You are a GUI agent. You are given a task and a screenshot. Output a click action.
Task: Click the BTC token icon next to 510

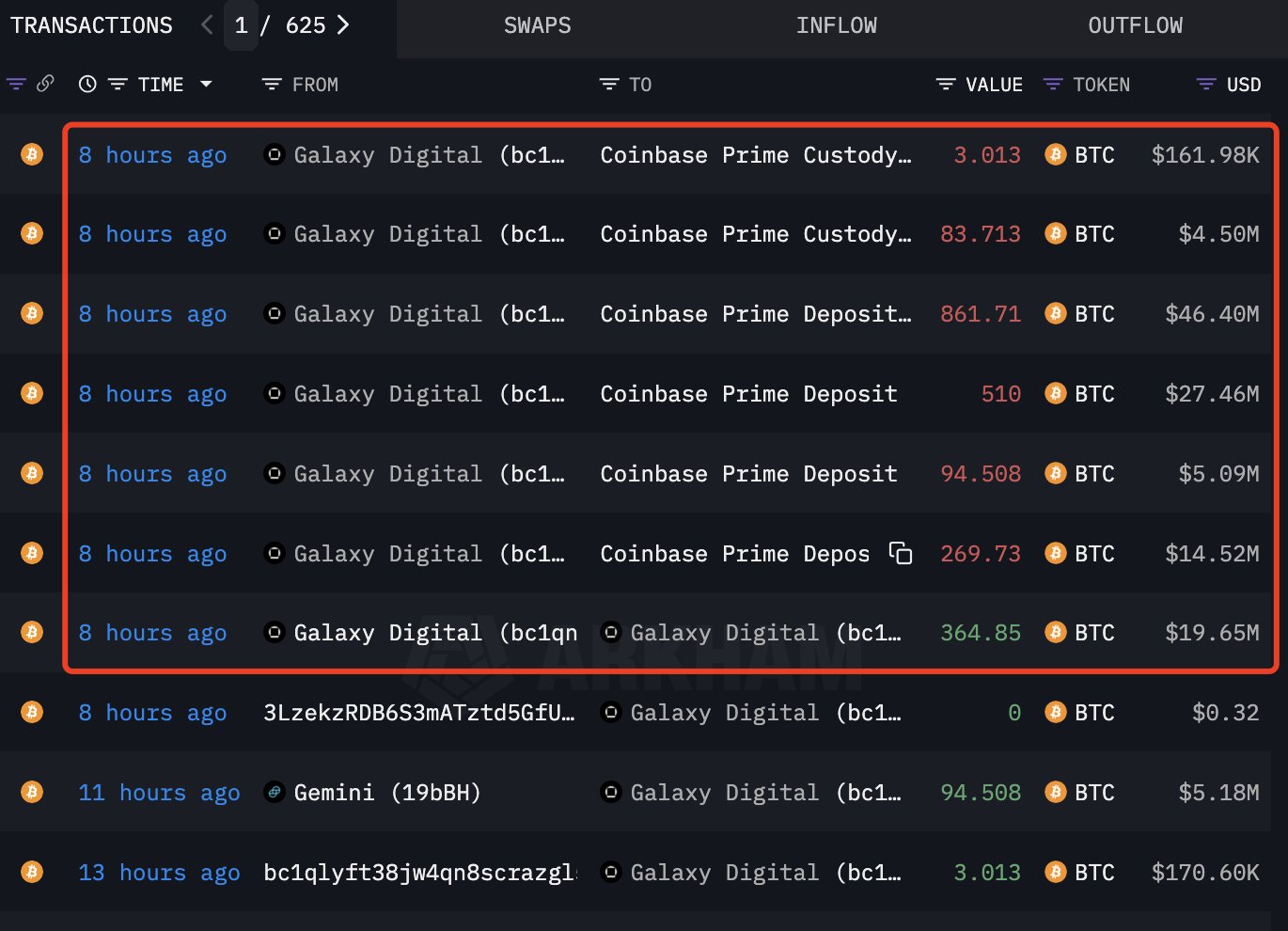tap(1056, 393)
